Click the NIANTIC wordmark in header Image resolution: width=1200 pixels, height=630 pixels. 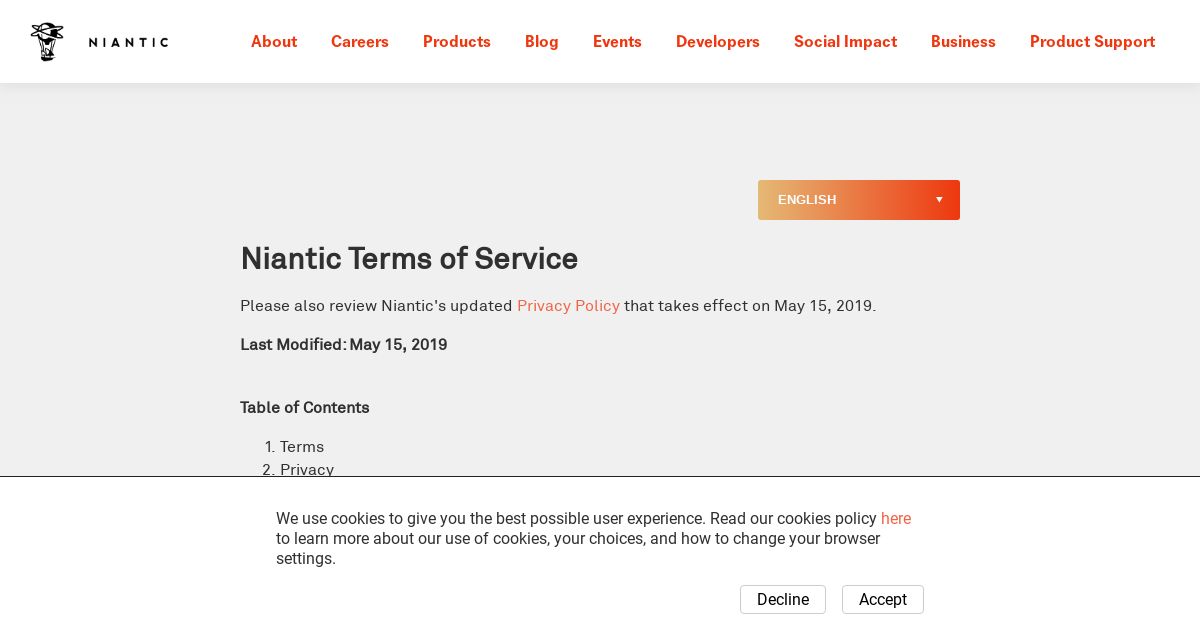128,42
